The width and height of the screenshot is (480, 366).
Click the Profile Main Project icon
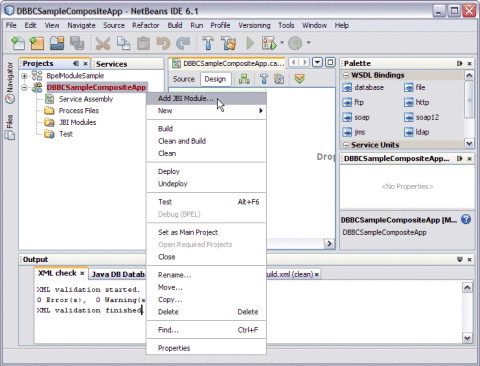click(295, 43)
